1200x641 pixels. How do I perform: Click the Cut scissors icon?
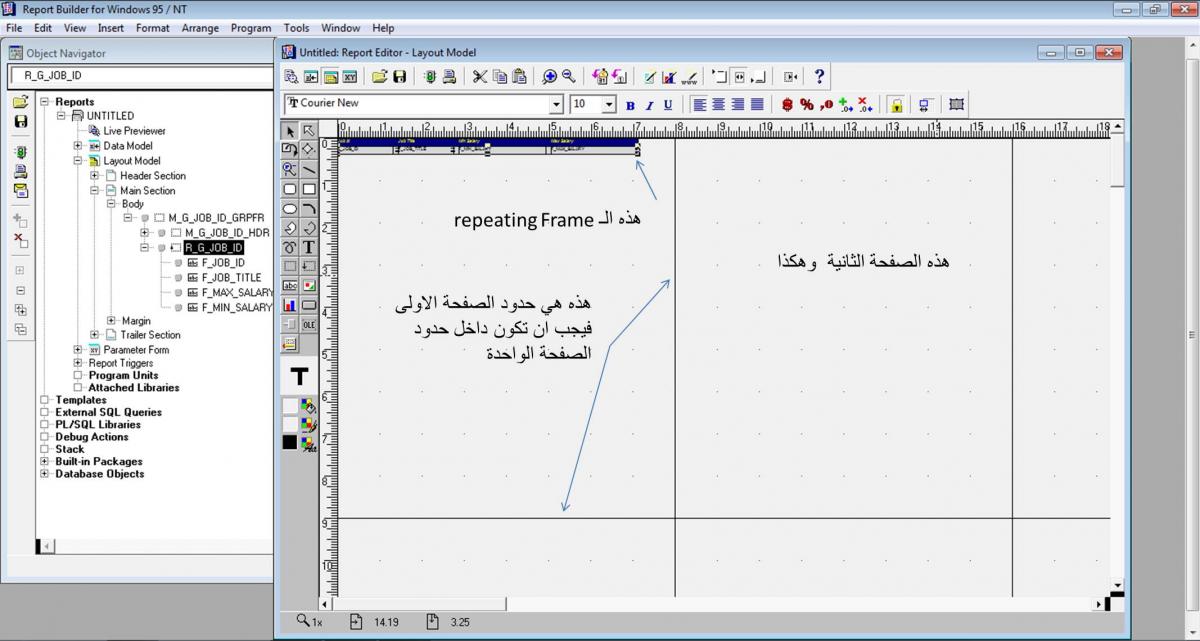click(480, 77)
